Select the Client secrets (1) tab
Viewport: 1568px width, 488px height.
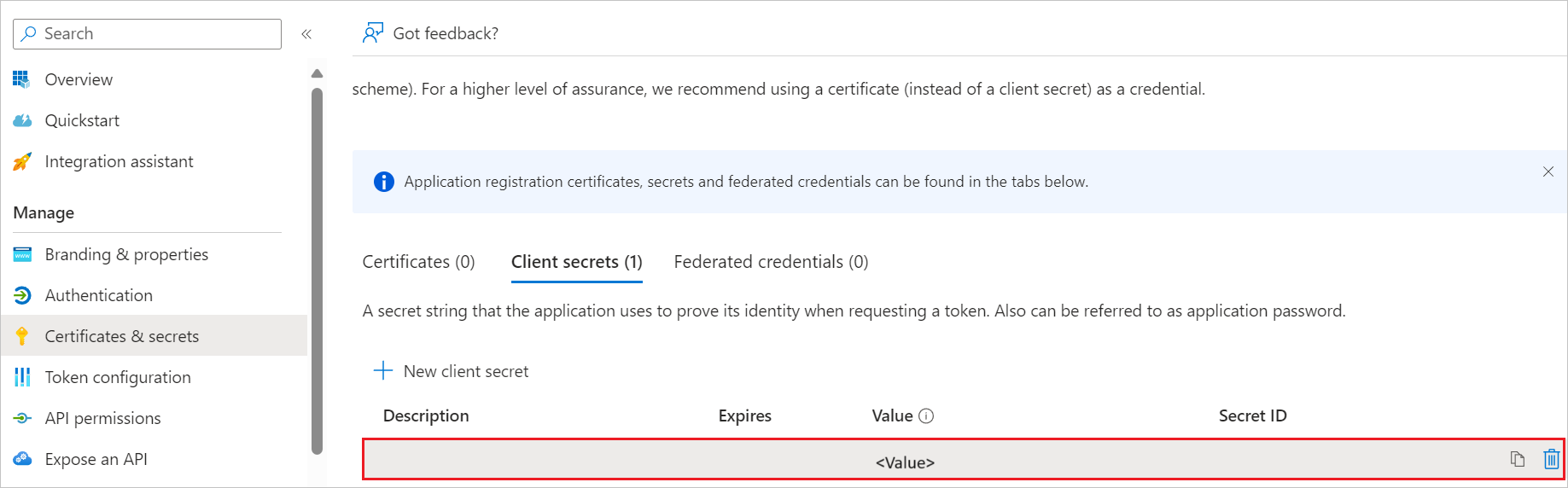point(576,262)
